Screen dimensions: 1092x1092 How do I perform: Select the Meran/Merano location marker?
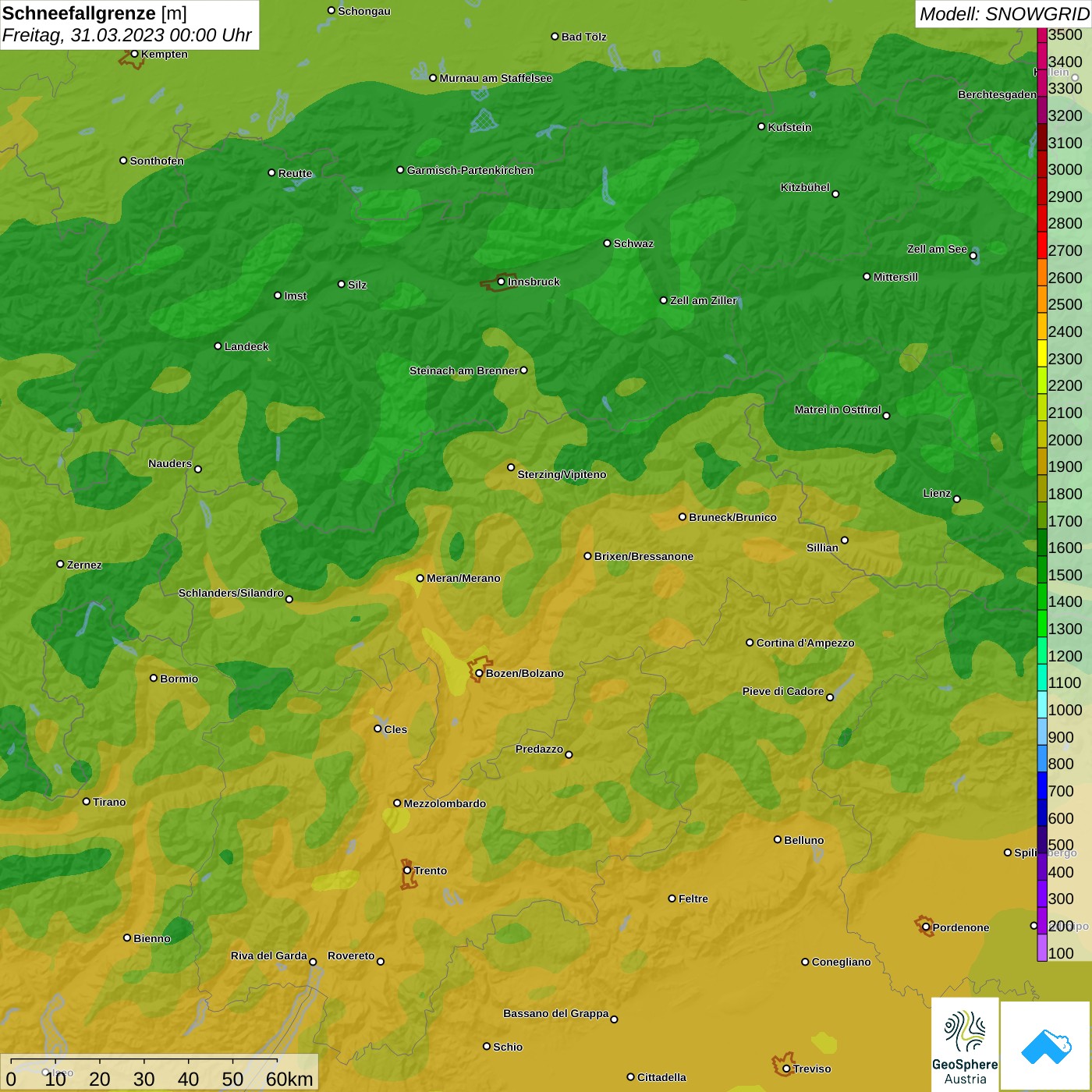coord(420,578)
